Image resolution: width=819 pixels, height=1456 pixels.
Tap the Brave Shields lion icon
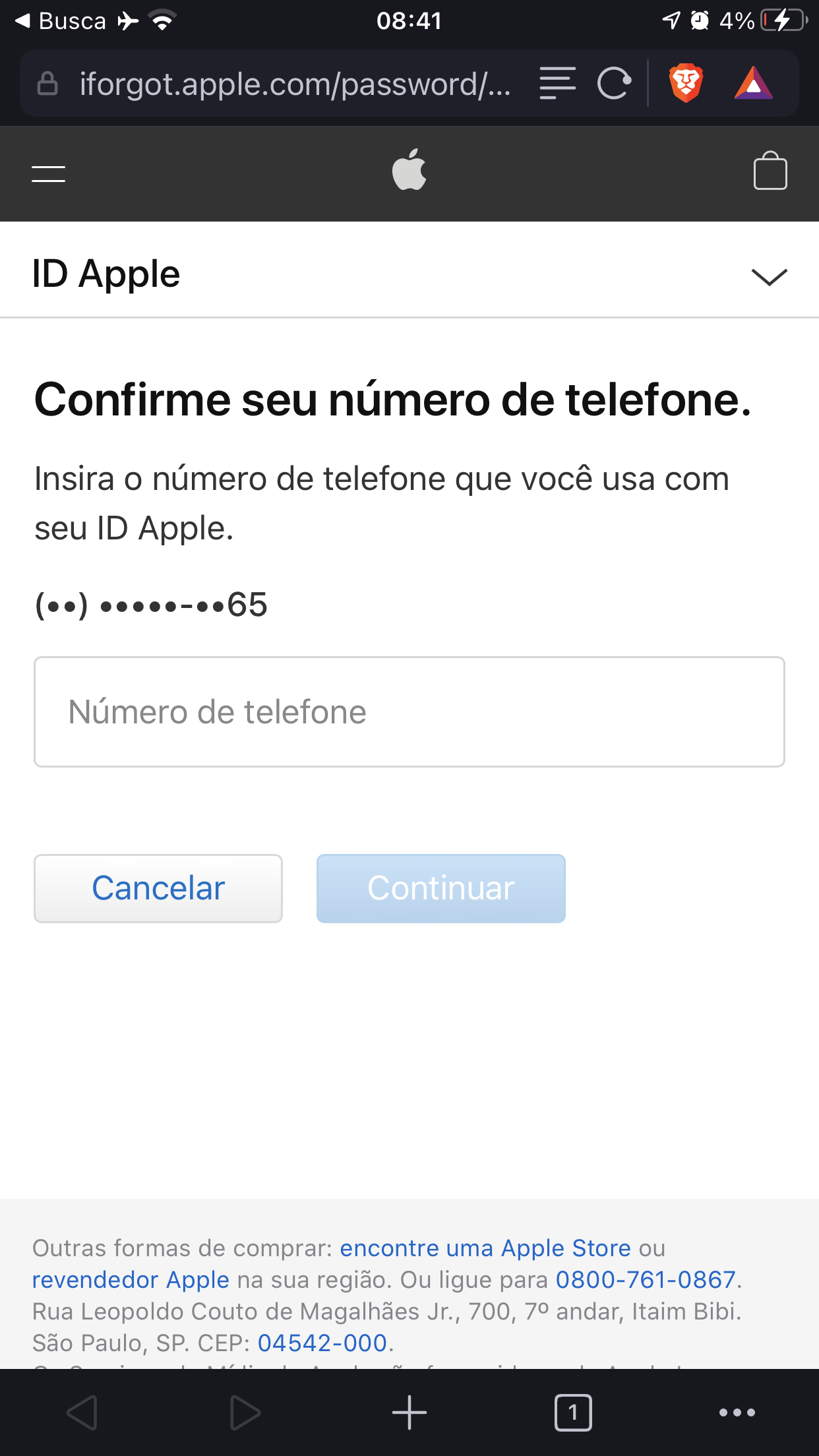686,84
